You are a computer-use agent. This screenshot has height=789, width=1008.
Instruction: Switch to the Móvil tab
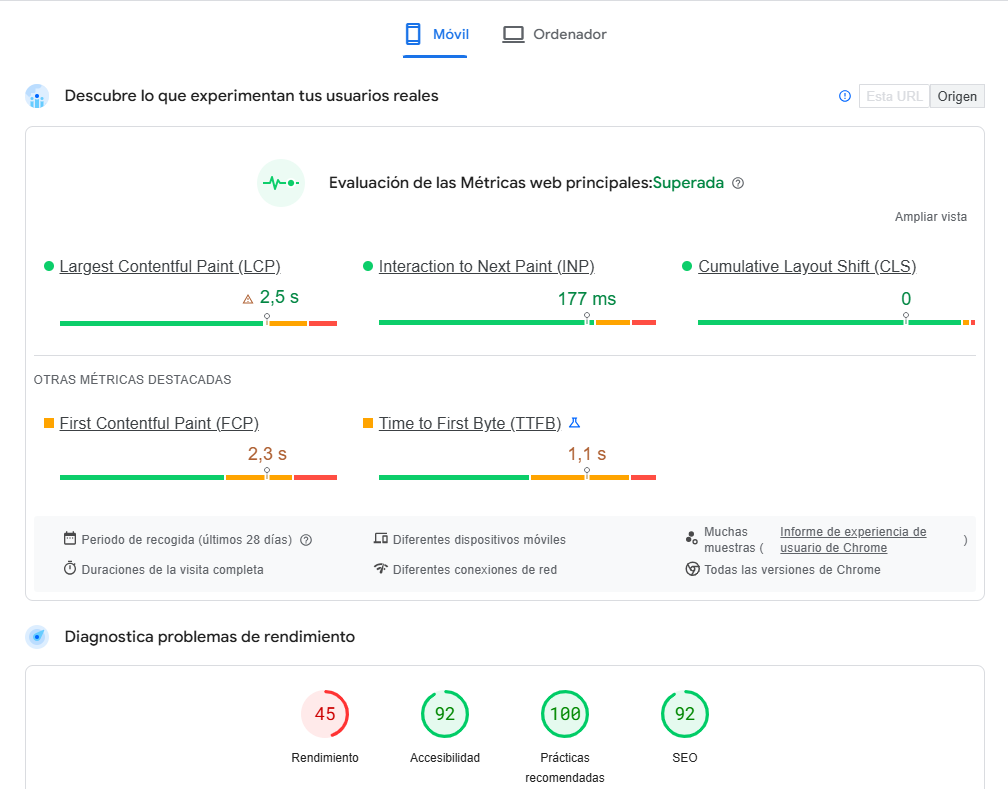click(x=436, y=34)
